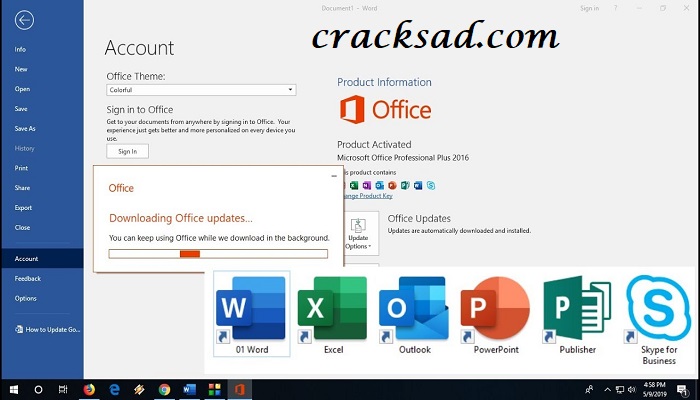Image resolution: width=700 pixels, height=400 pixels.
Task: Open the large Excel desktop shortcut
Action: [x=333, y=314]
